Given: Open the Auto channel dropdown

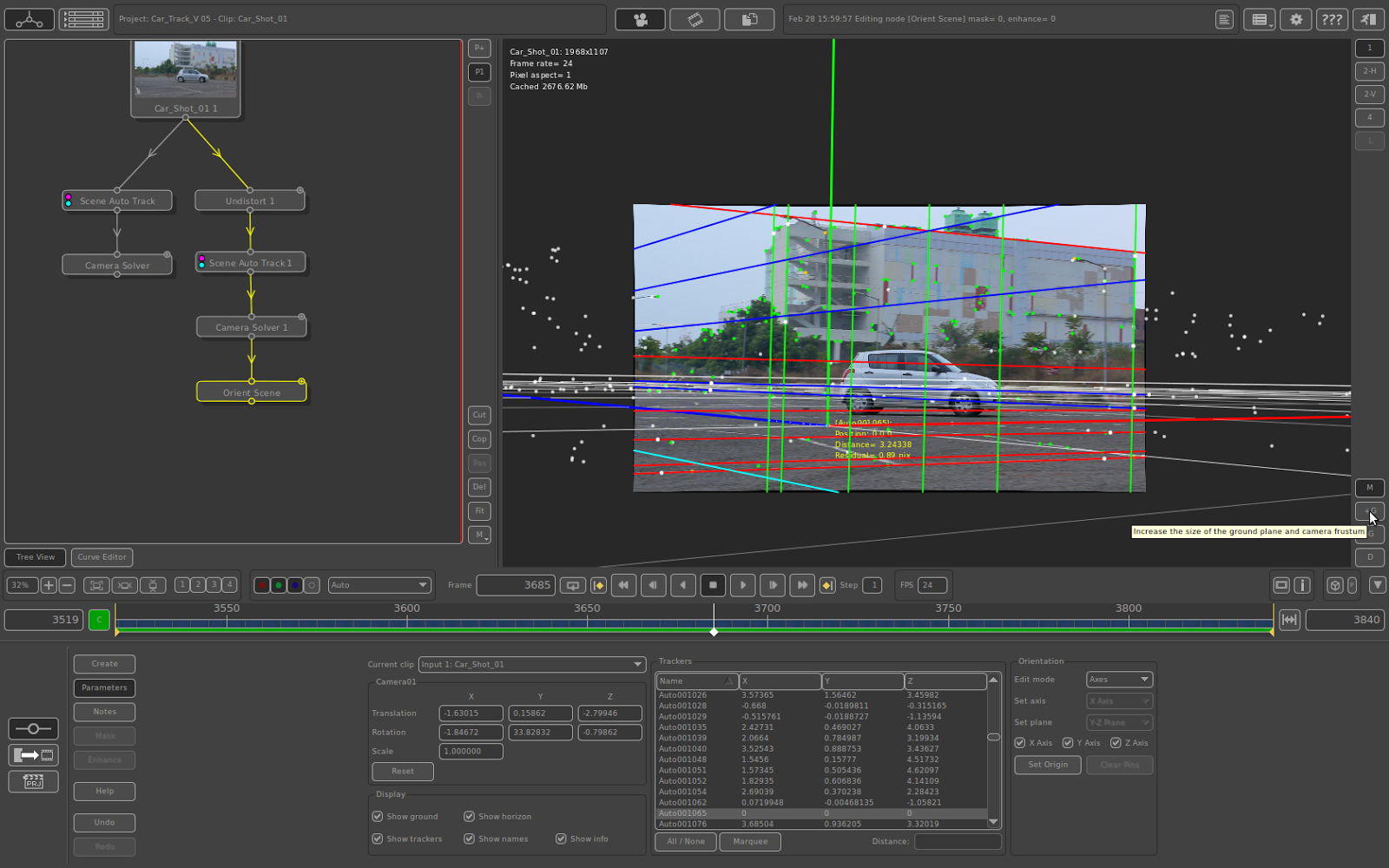Looking at the screenshot, I should (x=379, y=585).
